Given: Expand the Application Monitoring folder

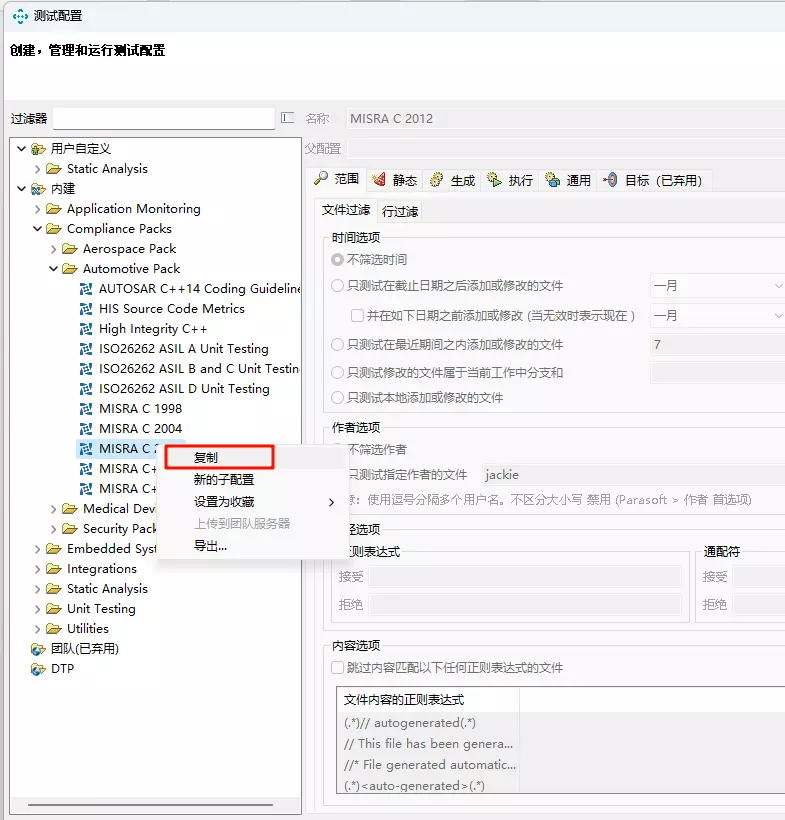Looking at the screenshot, I should click(x=38, y=209).
